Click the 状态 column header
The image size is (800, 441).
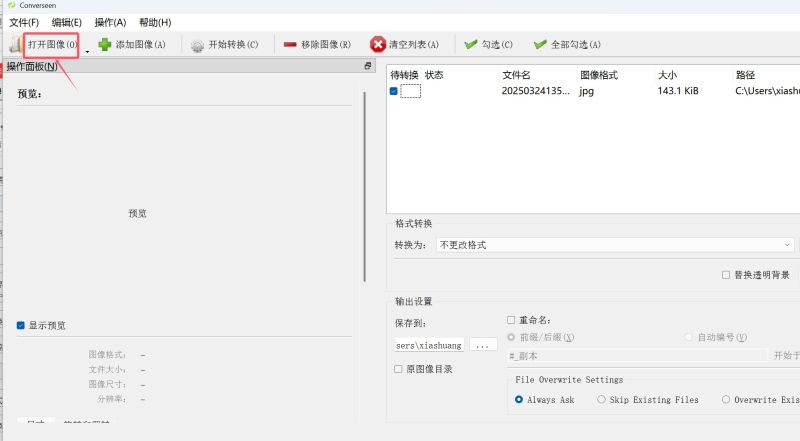[434, 75]
